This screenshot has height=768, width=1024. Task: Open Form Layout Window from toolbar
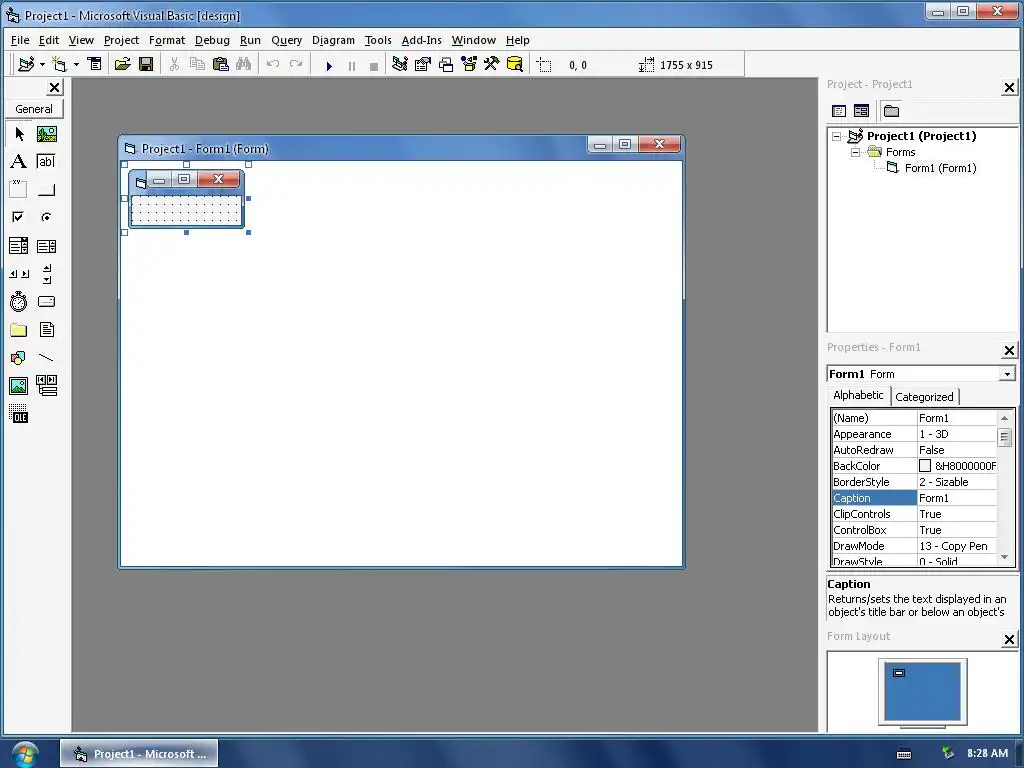pyautogui.click(x=446, y=64)
